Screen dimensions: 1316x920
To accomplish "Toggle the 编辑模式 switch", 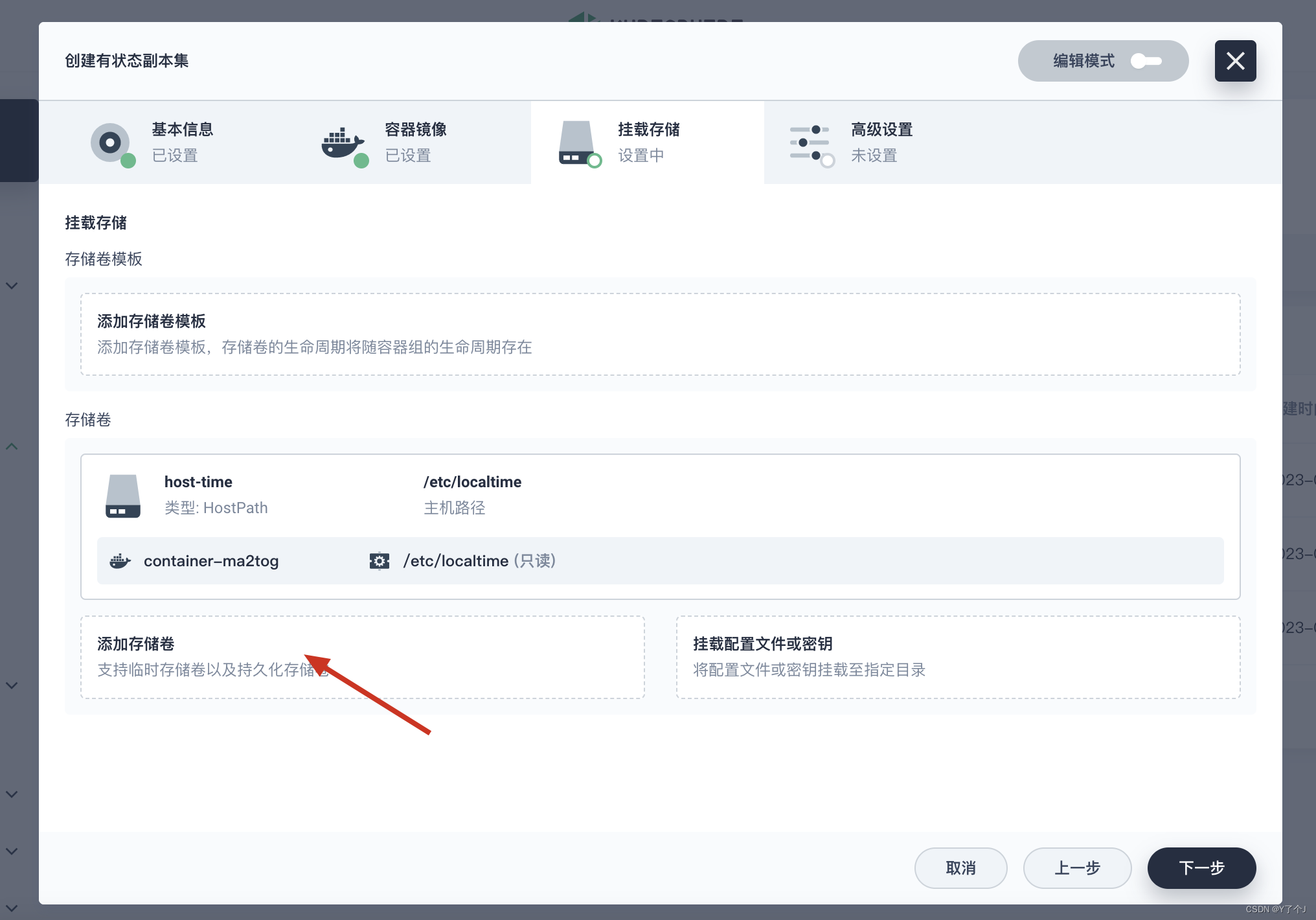I will pyautogui.click(x=1146, y=61).
